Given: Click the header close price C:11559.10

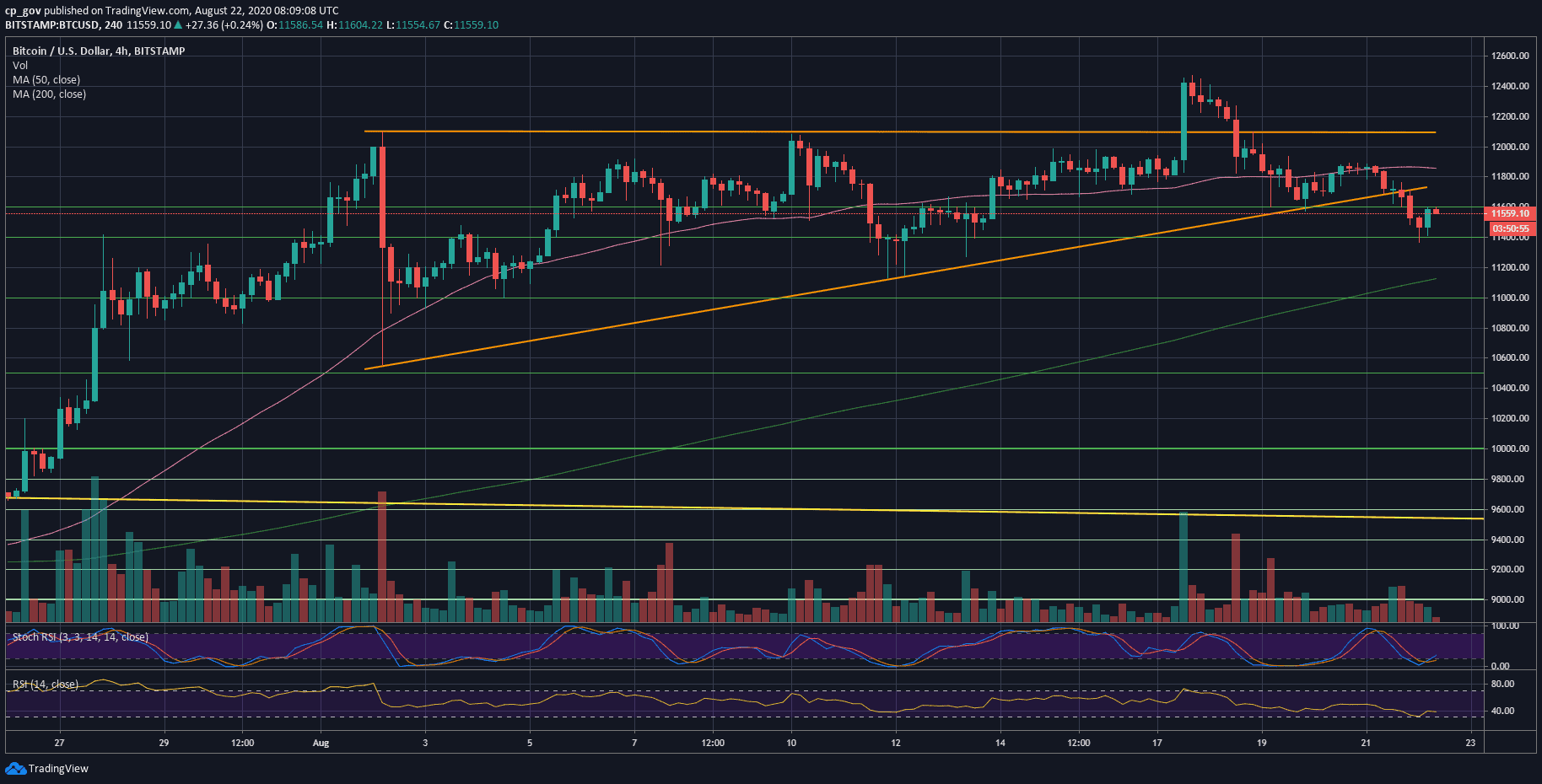Looking at the screenshot, I should (472, 24).
